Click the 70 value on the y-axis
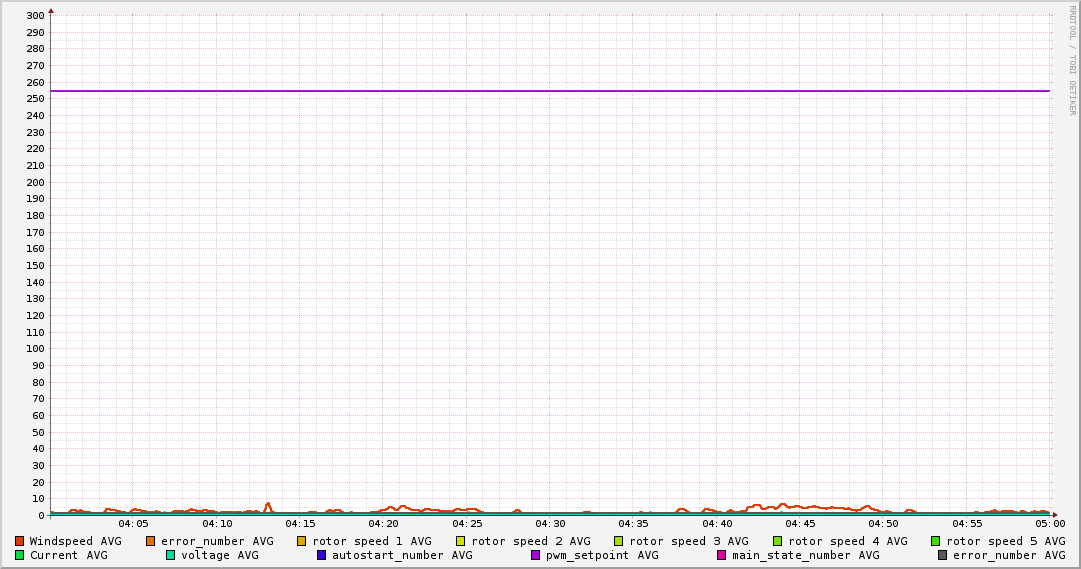Viewport: 1081px width, 569px height. [39, 399]
